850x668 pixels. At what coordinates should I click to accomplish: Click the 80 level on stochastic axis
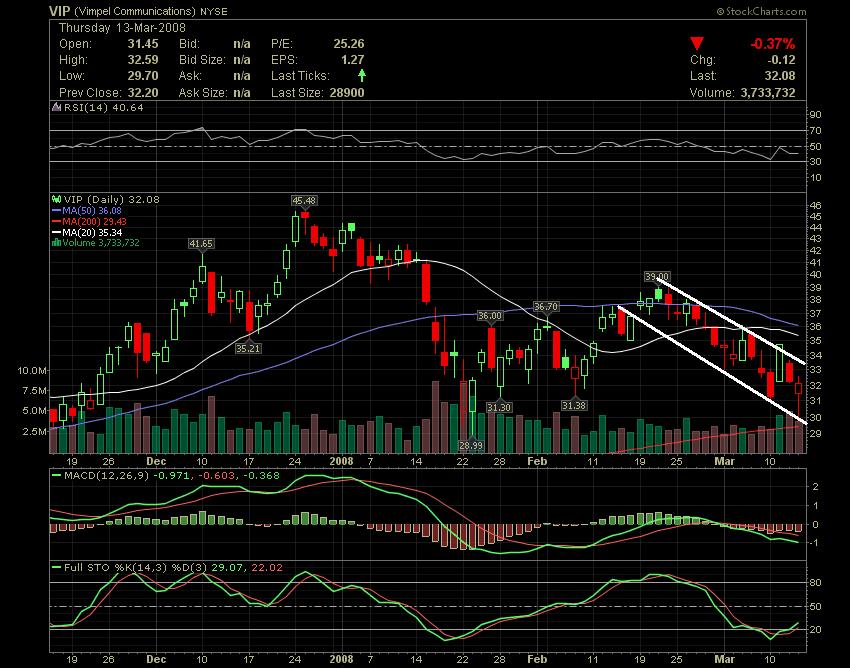816,583
